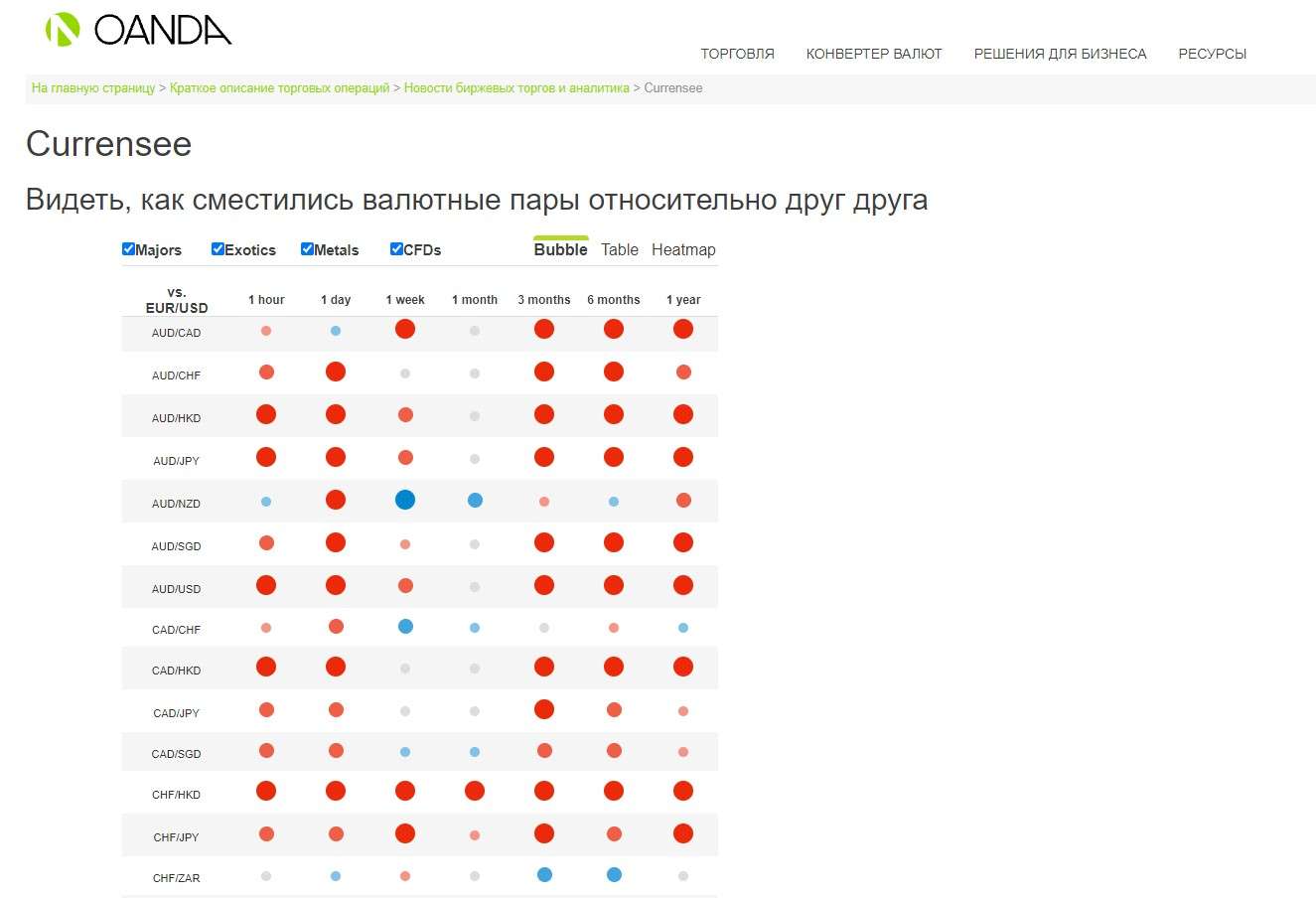Click the CAD/HKD pair label
Screen dimensions: 1316x898
[177, 671]
